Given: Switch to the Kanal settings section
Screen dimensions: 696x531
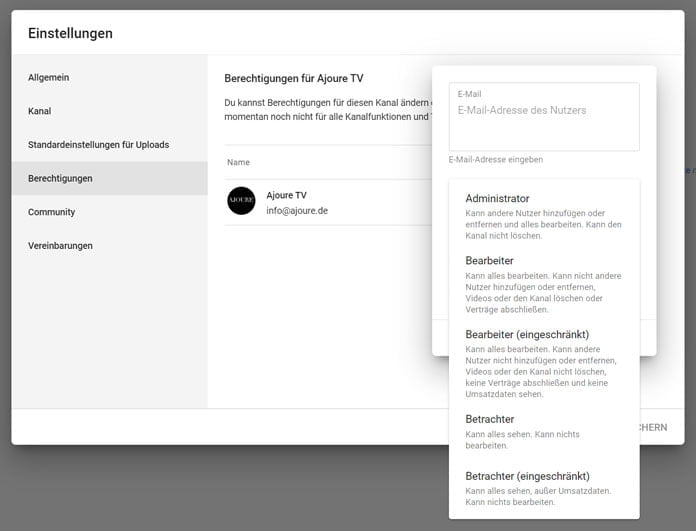Looking at the screenshot, I should (40, 111).
